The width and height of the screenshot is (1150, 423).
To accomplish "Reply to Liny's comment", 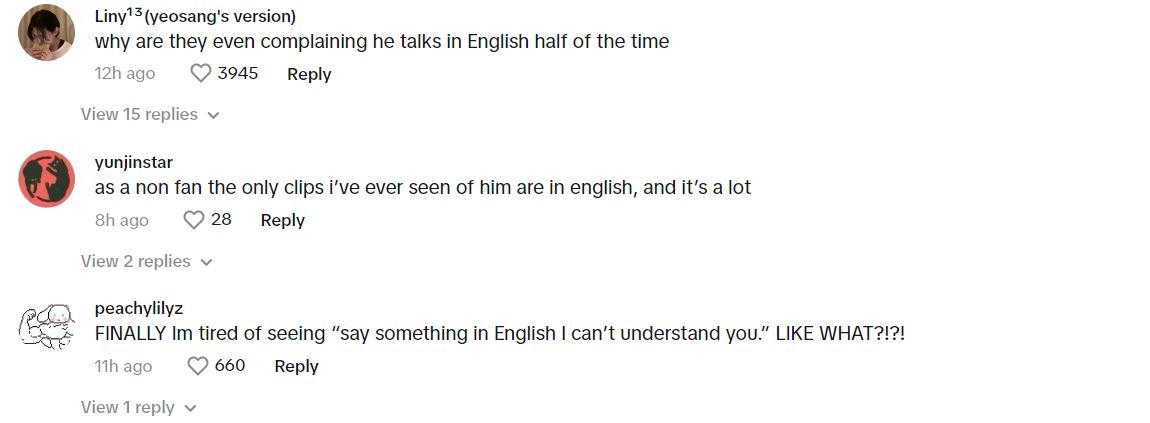I will [308, 74].
